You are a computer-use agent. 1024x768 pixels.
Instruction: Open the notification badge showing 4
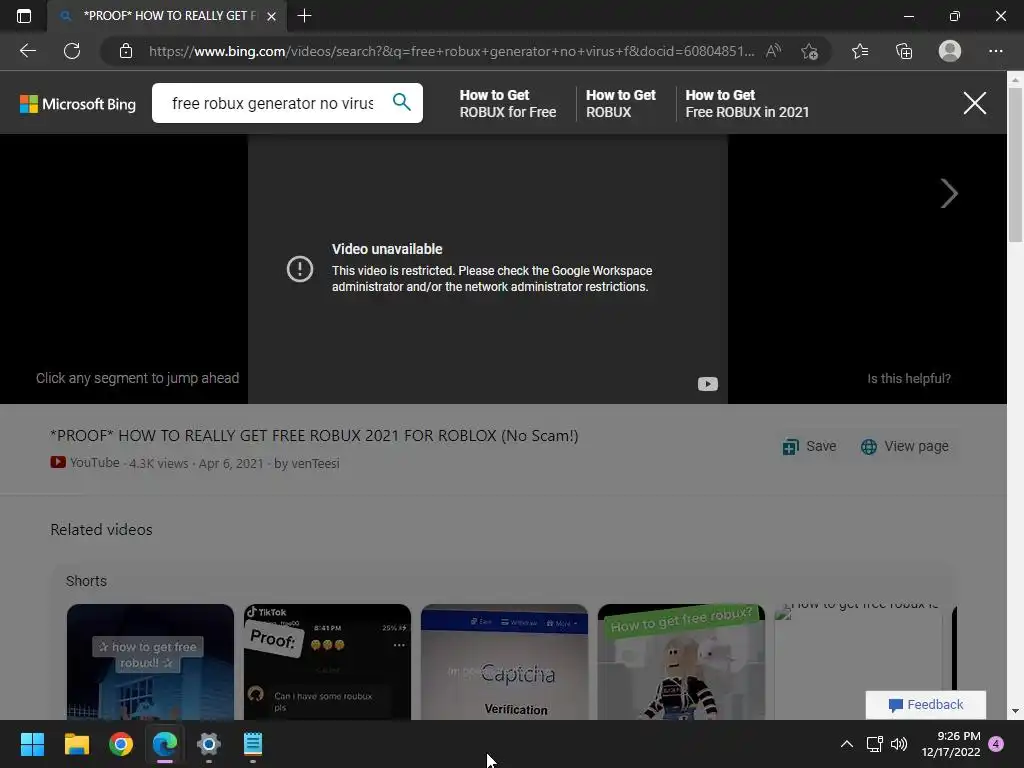click(996, 744)
